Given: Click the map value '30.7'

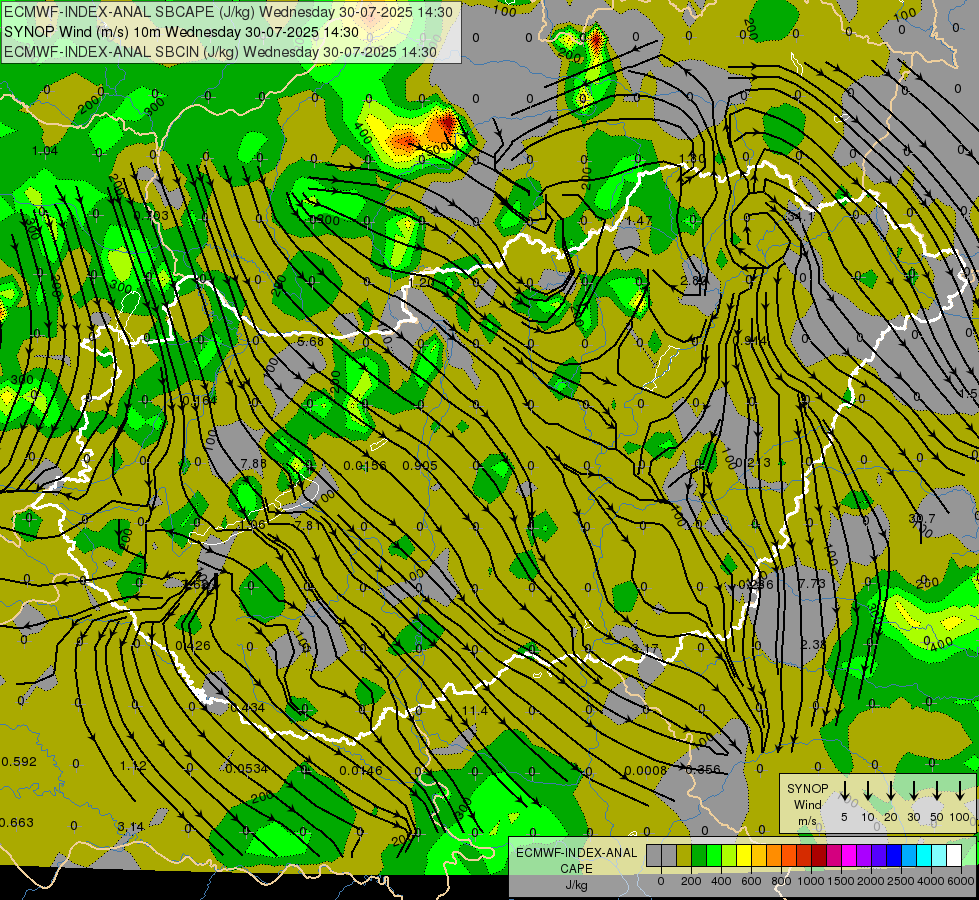Looking at the screenshot, I should click(922, 518).
